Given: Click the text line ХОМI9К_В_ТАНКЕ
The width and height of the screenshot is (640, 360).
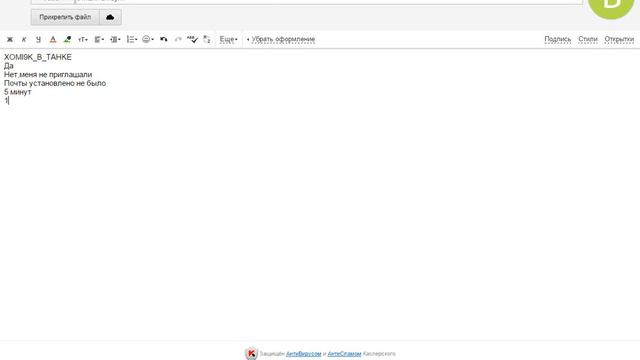Looking at the screenshot, I should click(38, 57).
